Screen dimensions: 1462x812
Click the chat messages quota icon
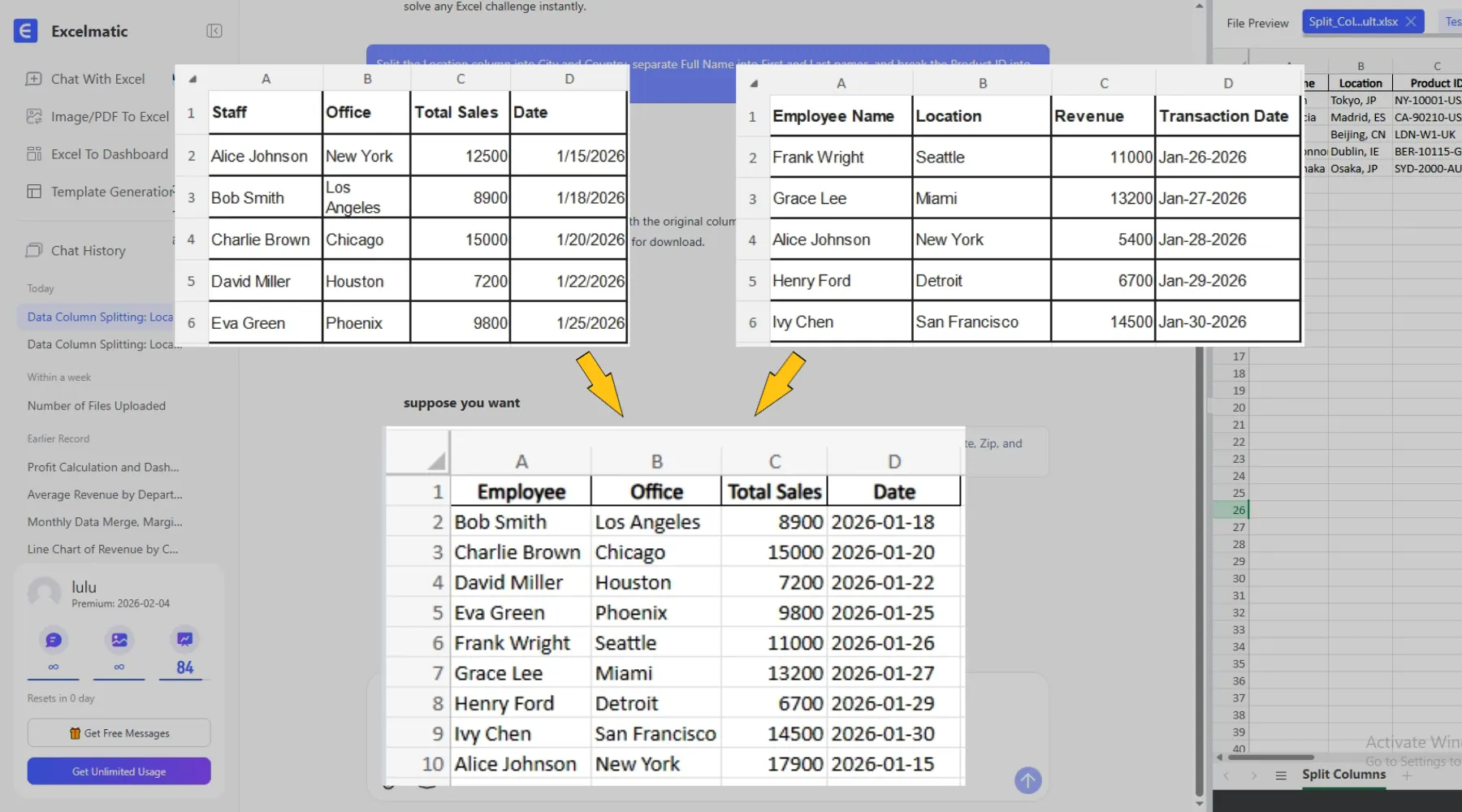pos(54,640)
